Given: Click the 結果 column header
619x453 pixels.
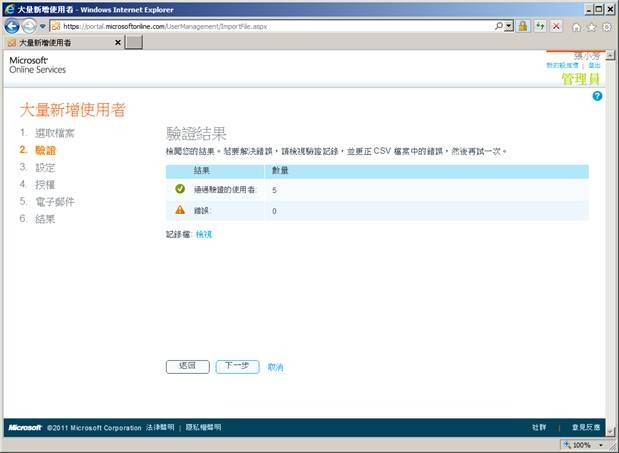Looking at the screenshot, I should tap(202, 170).
